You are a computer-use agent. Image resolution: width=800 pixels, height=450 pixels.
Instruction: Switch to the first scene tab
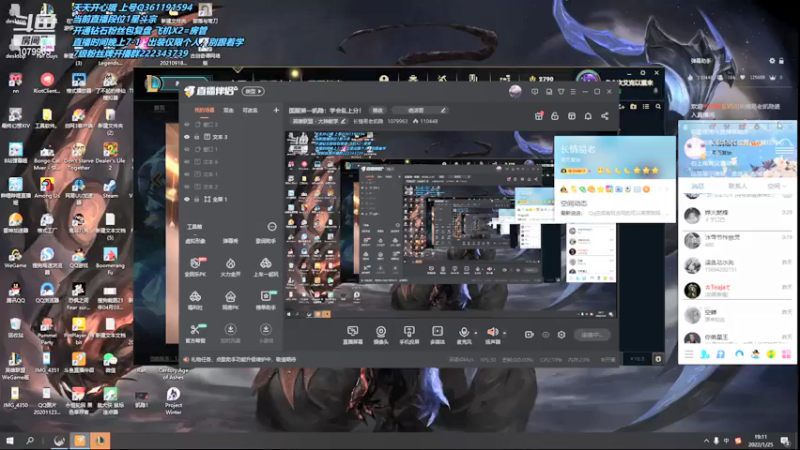pyautogui.click(x=204, y=110)
